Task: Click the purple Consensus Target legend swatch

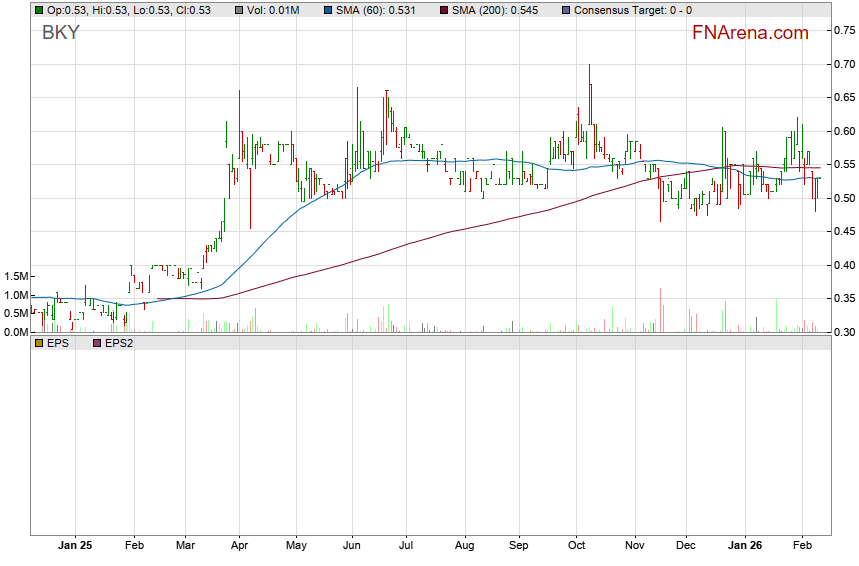Action: tap(567, 10)
